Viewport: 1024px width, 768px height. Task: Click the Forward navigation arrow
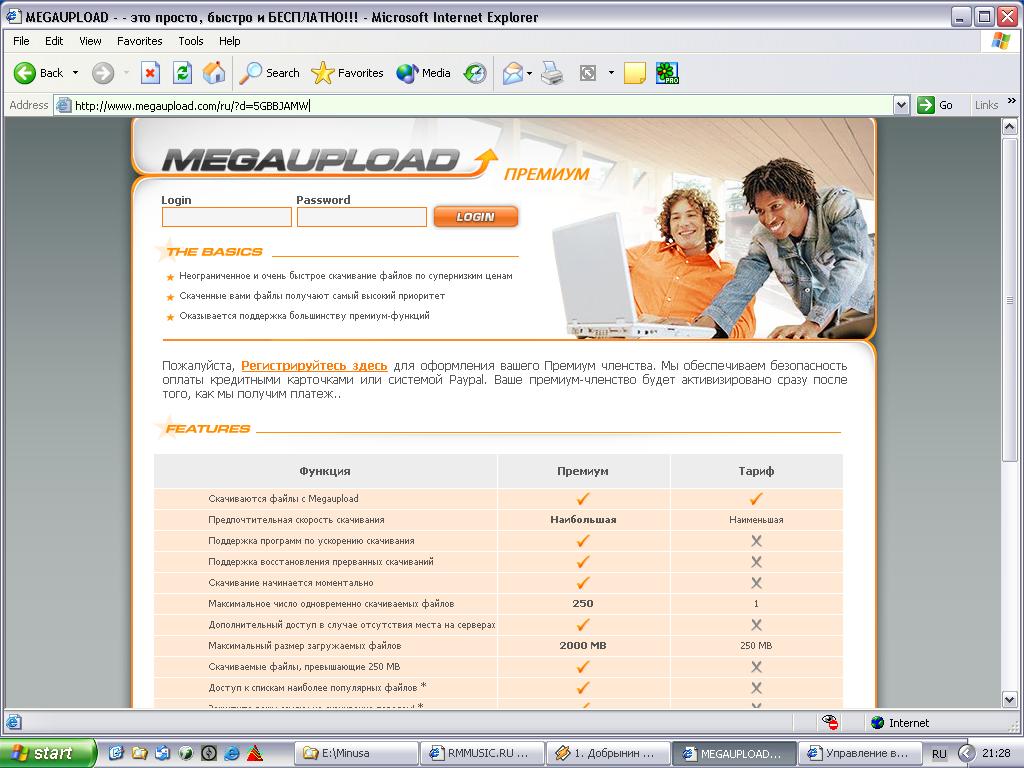(103, 72)
